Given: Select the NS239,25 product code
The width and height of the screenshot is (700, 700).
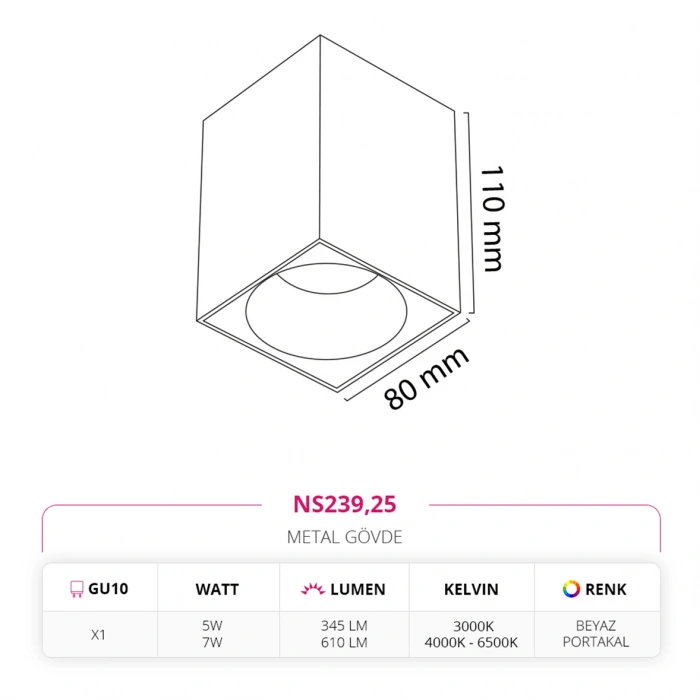Looking at the screenshot, I should coord(344,505).
